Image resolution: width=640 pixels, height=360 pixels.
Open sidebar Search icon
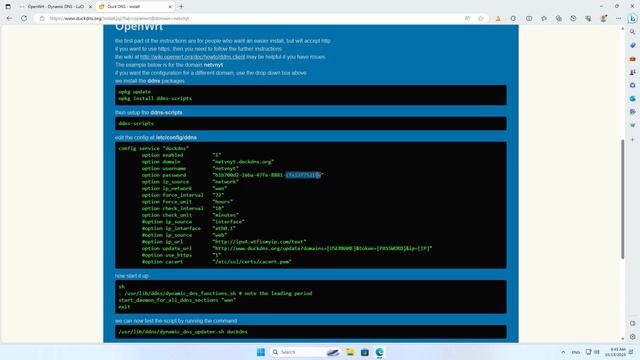coord(632,32)
